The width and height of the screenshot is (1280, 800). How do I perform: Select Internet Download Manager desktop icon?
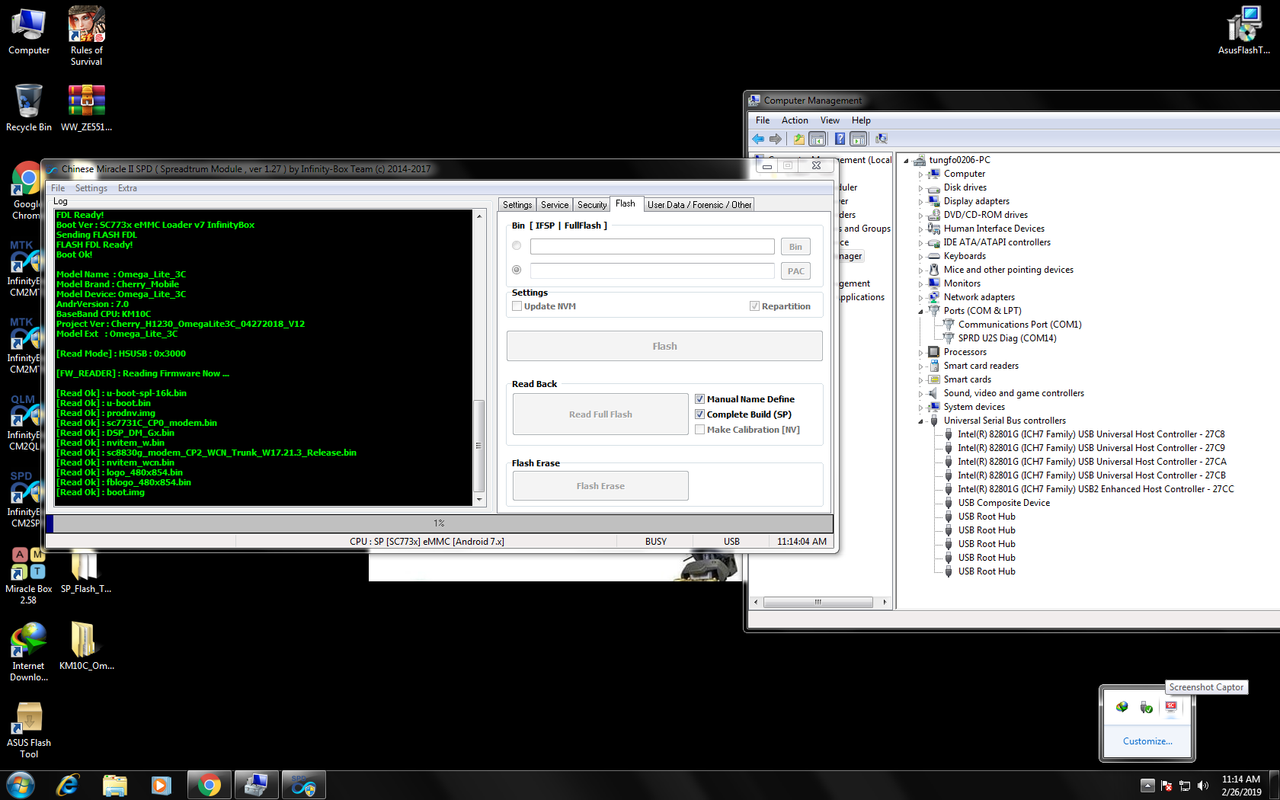click(28, 652)
